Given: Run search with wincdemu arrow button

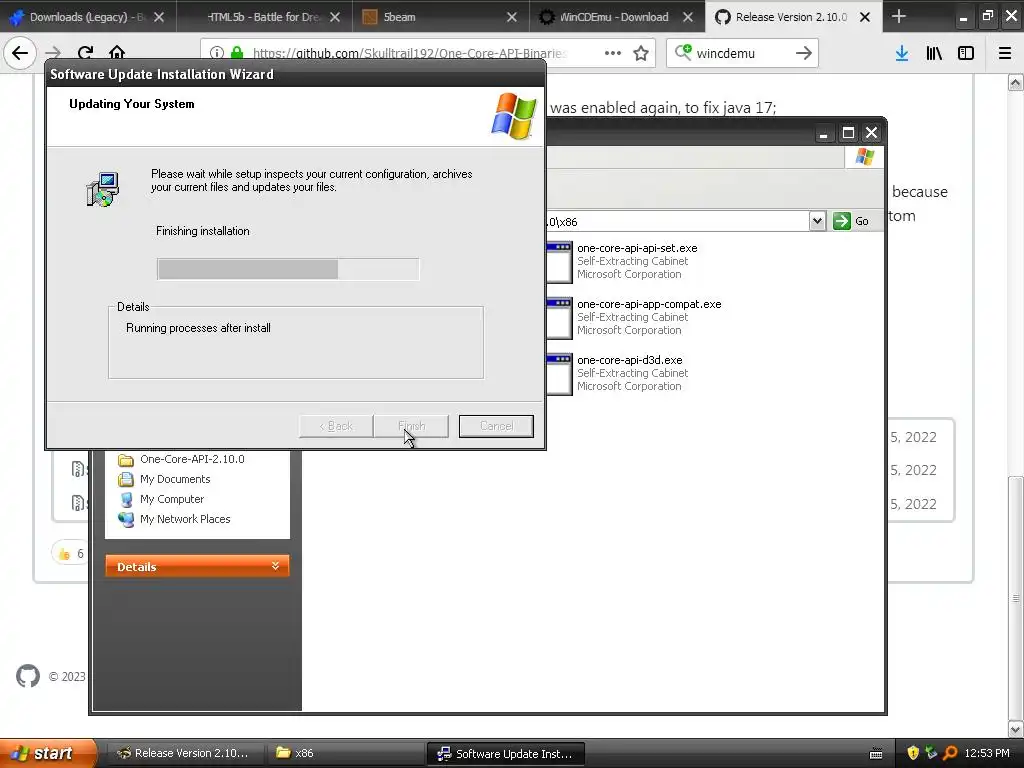Looking at the screenshot, I should pyautogui.click(x=804, y=53).
